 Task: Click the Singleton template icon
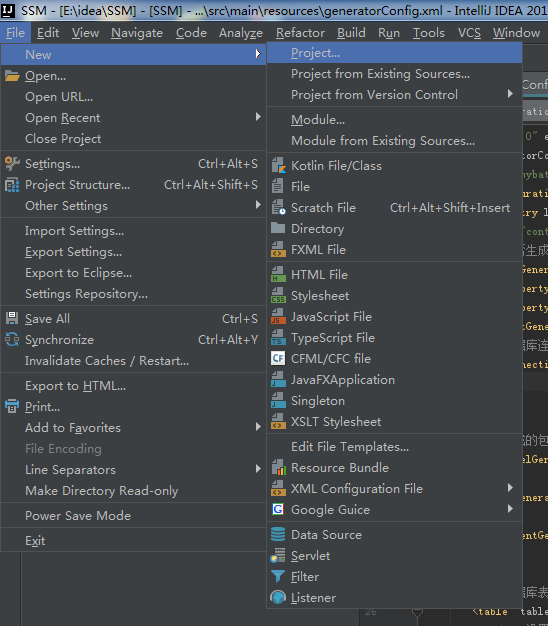tap(278, 400)
